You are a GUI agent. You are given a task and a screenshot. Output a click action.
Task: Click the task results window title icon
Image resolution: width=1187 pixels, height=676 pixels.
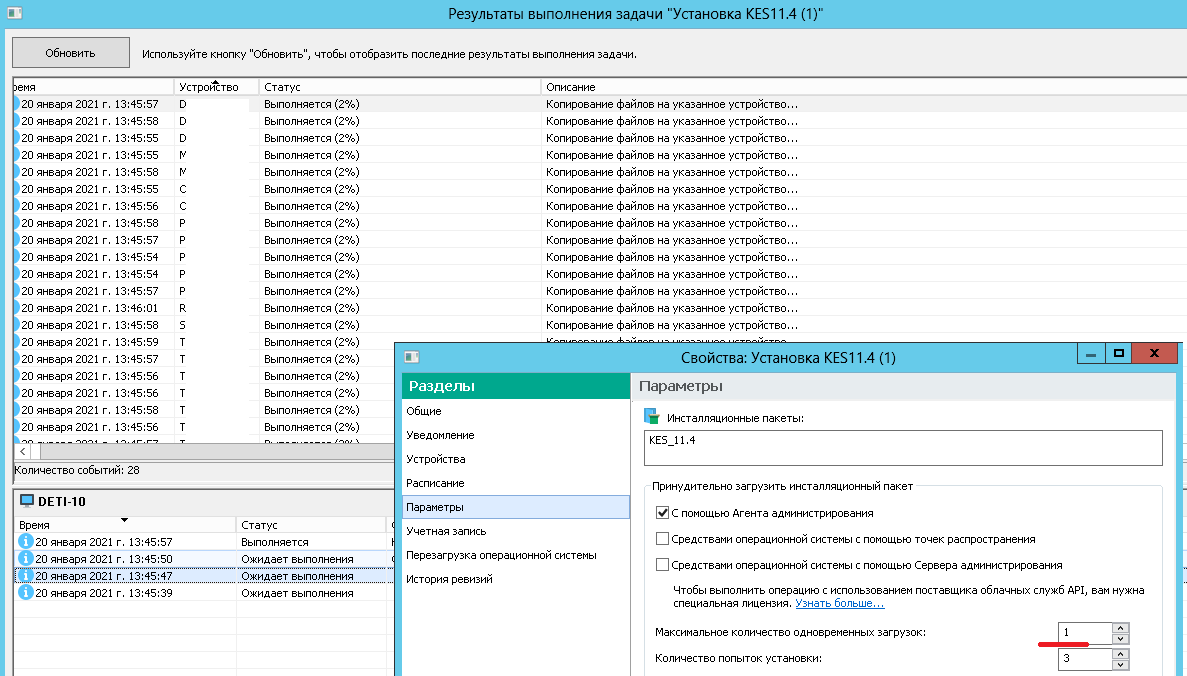click(x=14, y=13)
